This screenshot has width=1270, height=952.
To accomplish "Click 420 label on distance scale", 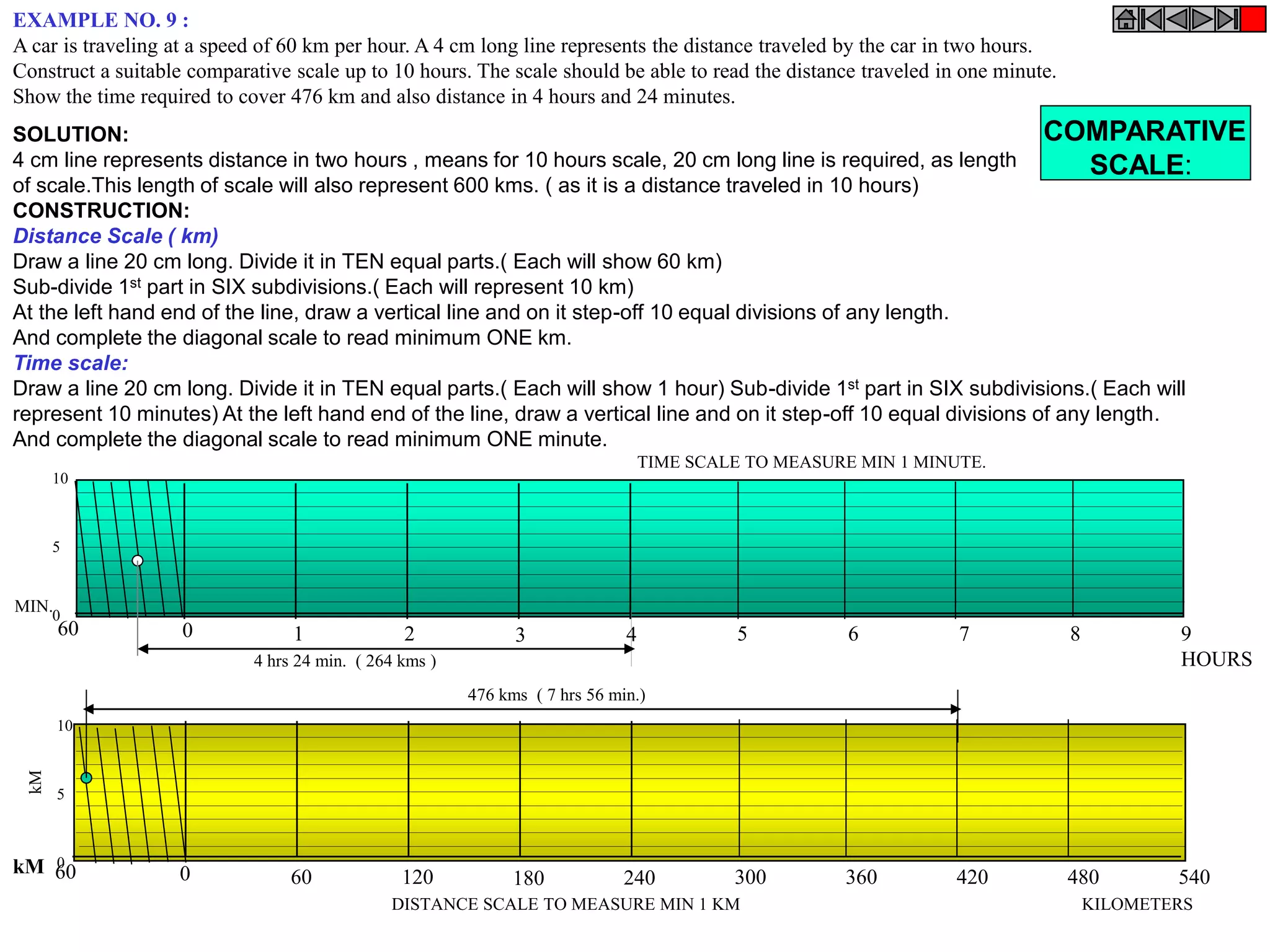I will 972,877.
